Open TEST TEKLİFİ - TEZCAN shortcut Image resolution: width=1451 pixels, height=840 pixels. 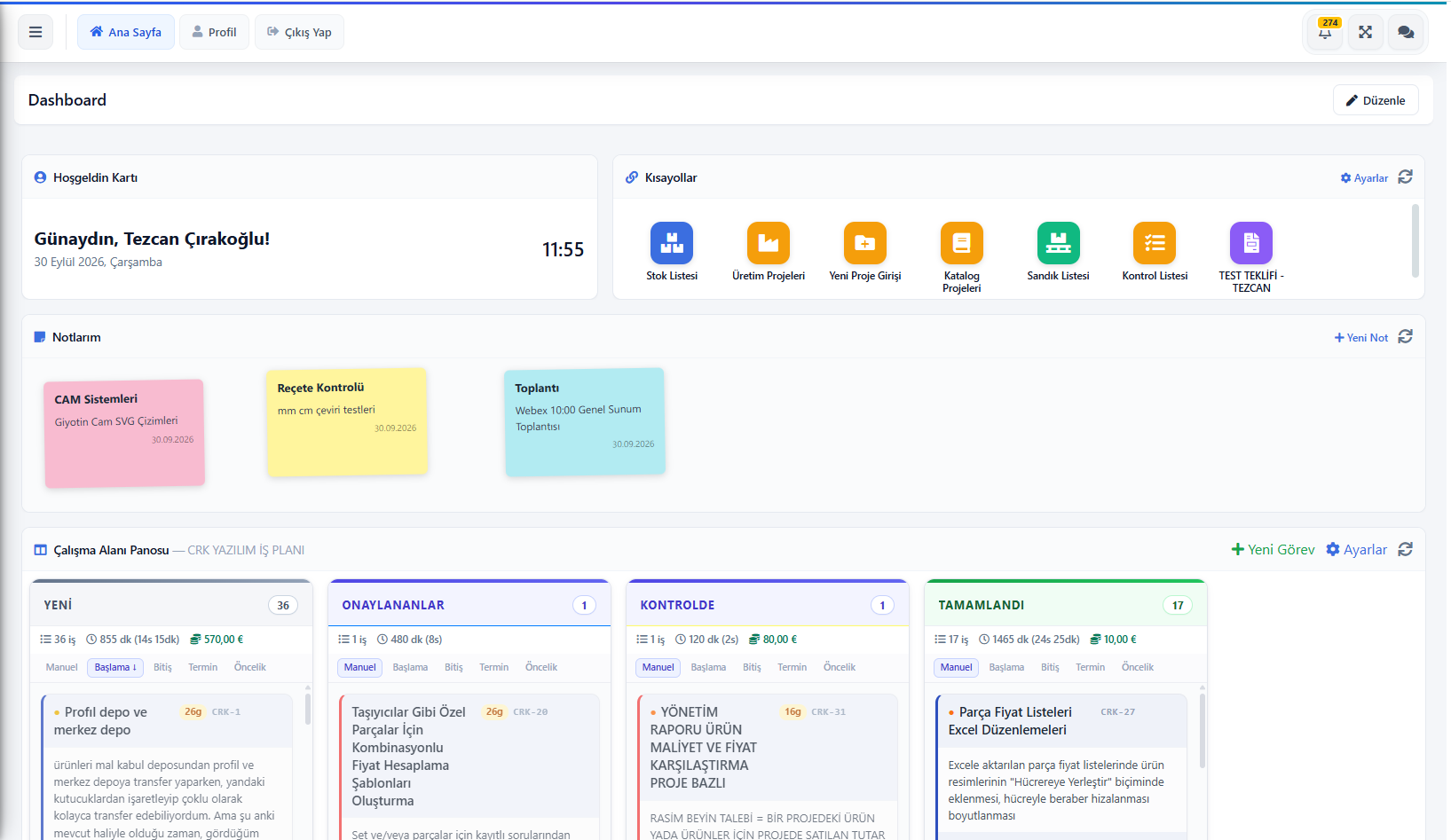(1251, 257)
